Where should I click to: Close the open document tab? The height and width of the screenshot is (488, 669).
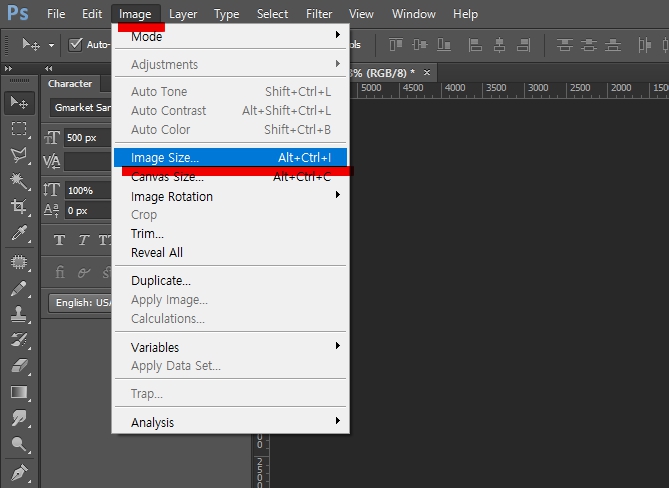[x=427, y=73]
